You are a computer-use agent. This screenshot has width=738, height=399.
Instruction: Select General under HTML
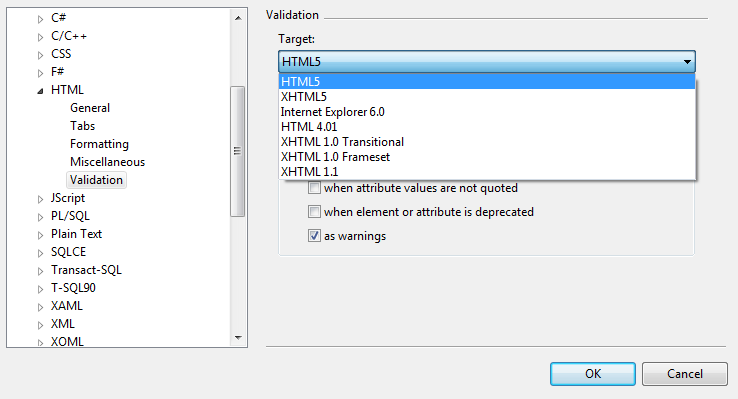(90, 108)
